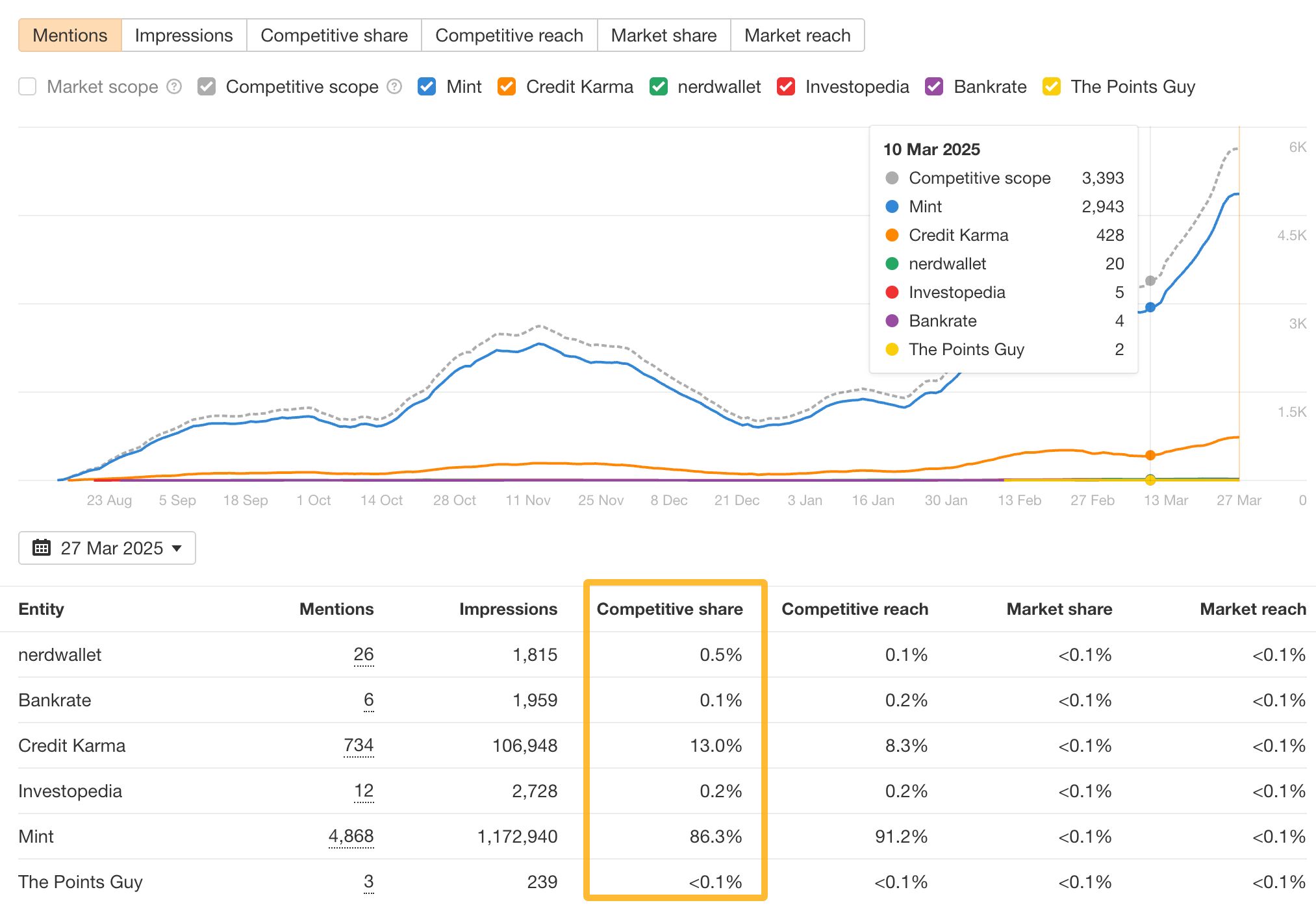Disable the Investopedia checkbox
This screenshot has width=1316, height=905.
(x=787, y=86)
